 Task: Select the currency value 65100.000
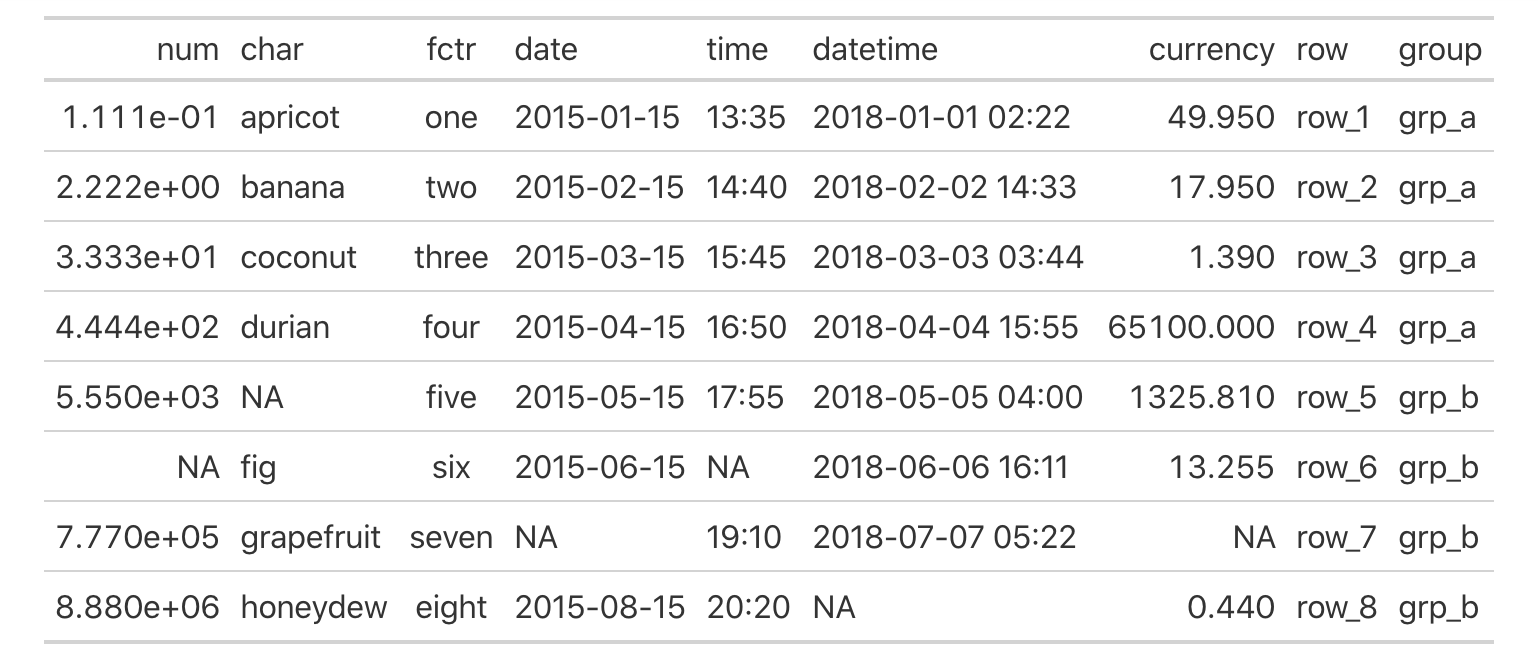click(1191, 328)
